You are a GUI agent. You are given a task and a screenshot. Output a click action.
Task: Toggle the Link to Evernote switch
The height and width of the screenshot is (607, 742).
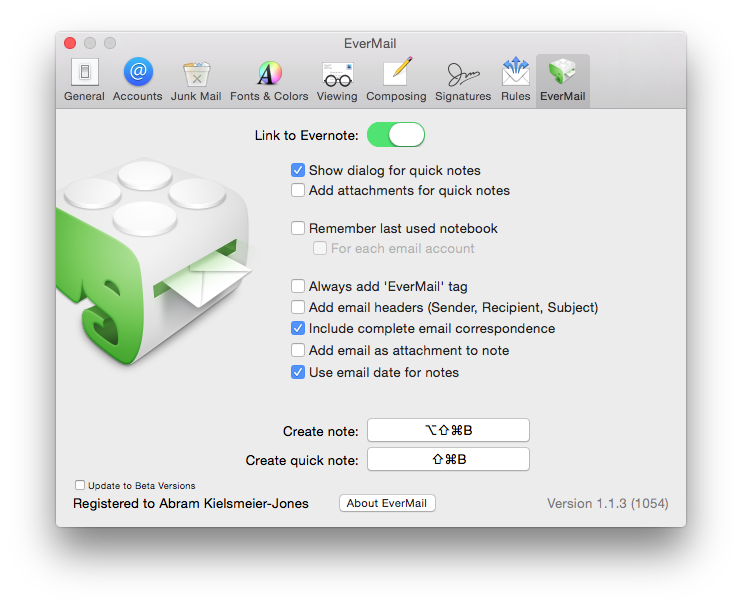click(x=396, y=135)
